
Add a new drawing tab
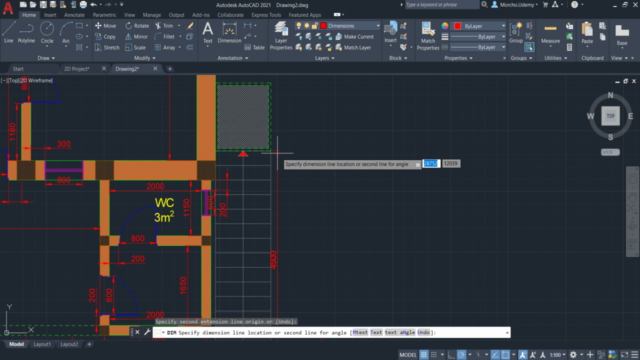170,69
